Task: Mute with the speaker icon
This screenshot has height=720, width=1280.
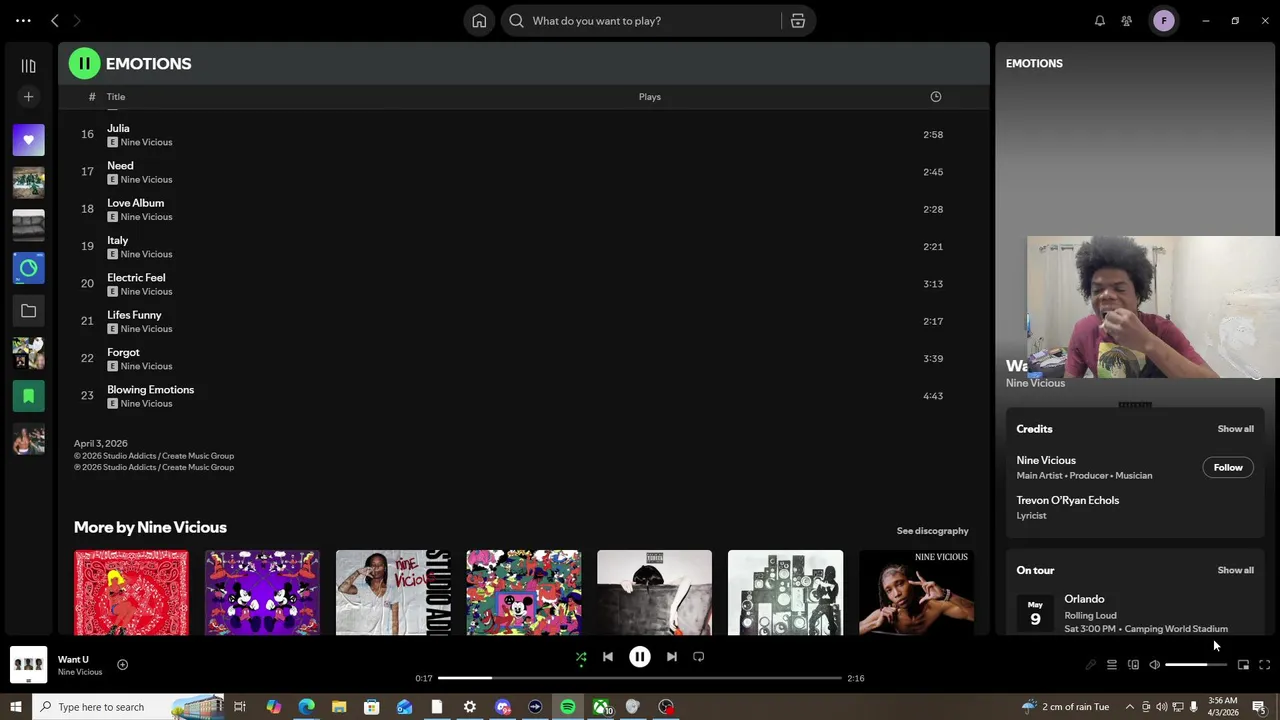Action: (1154, 665)
